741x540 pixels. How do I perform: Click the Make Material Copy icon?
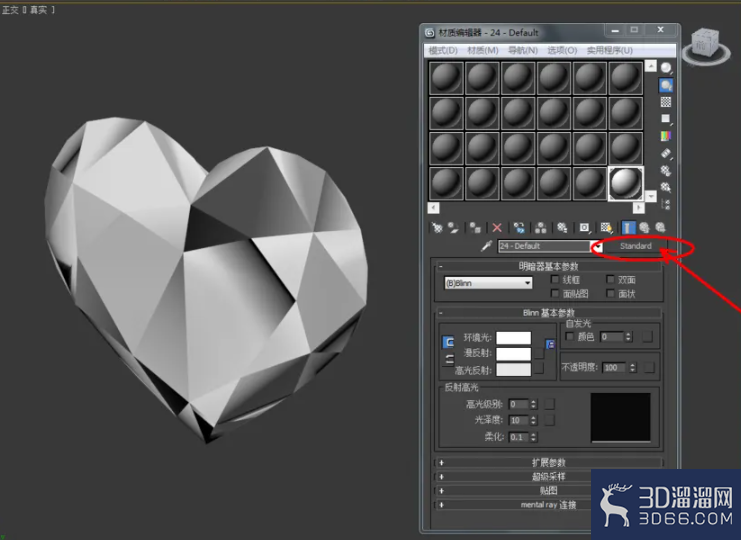pyautogui.click(x=519, y=228)
